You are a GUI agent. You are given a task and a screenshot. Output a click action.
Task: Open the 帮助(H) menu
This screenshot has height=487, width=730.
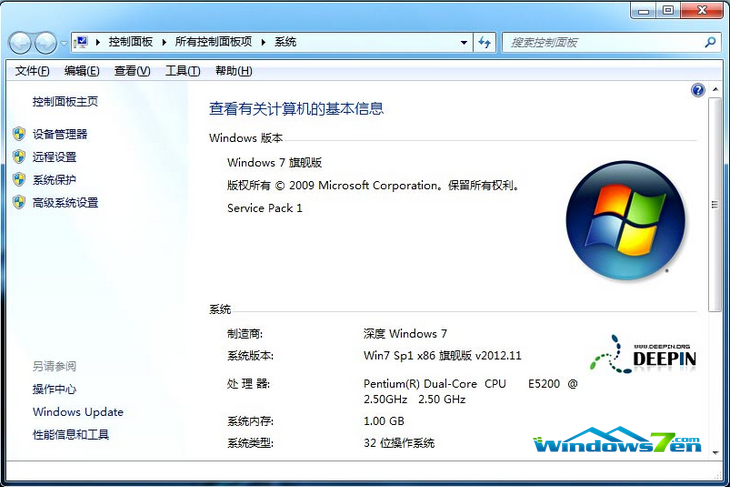[234, 71]
